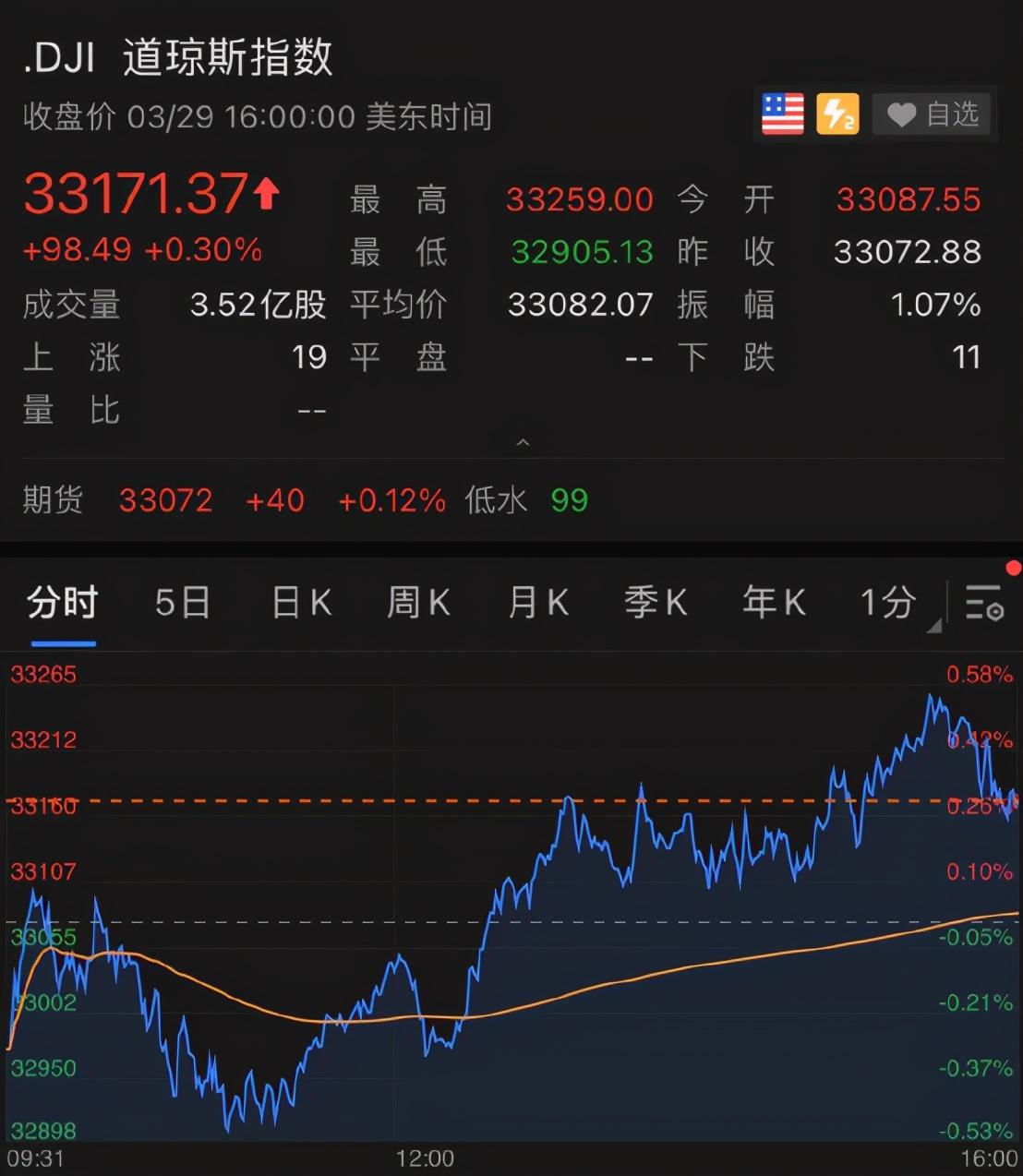The image size is (1023, 1176).
Task: Show the 月K monthly chart
Action: [x=537, y=603]
